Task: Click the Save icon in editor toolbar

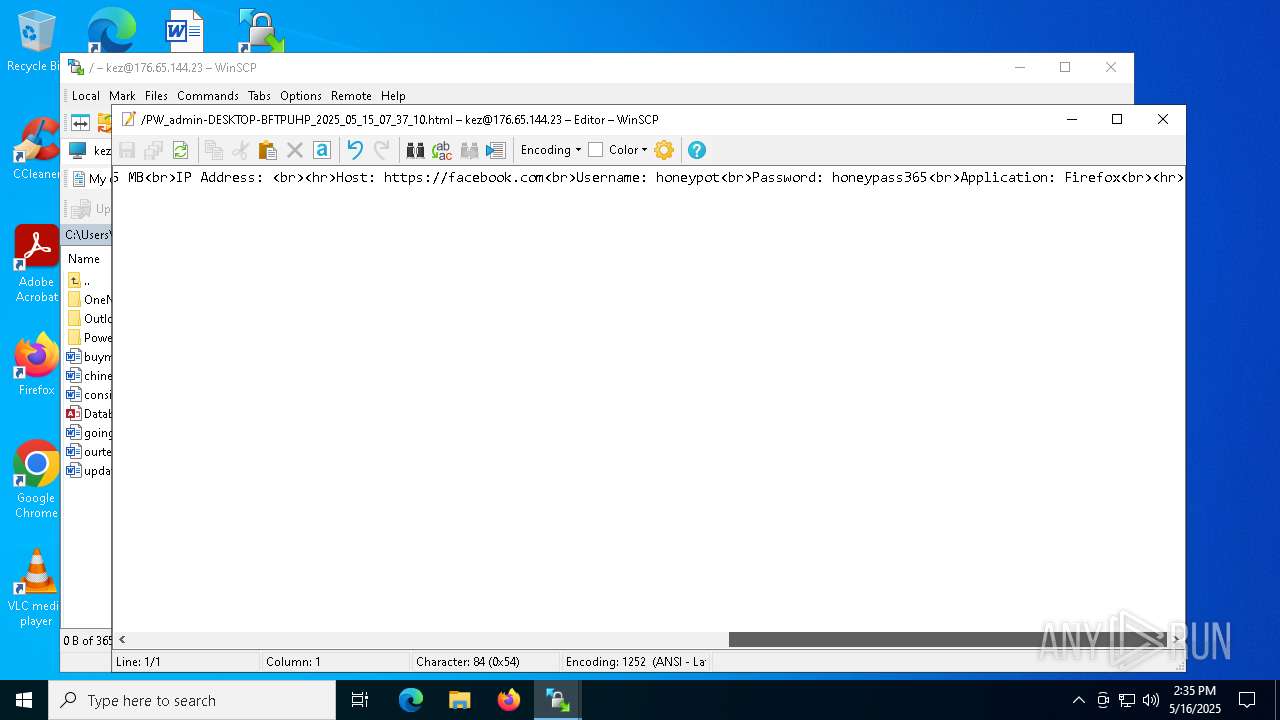Action: click(127, 150)
